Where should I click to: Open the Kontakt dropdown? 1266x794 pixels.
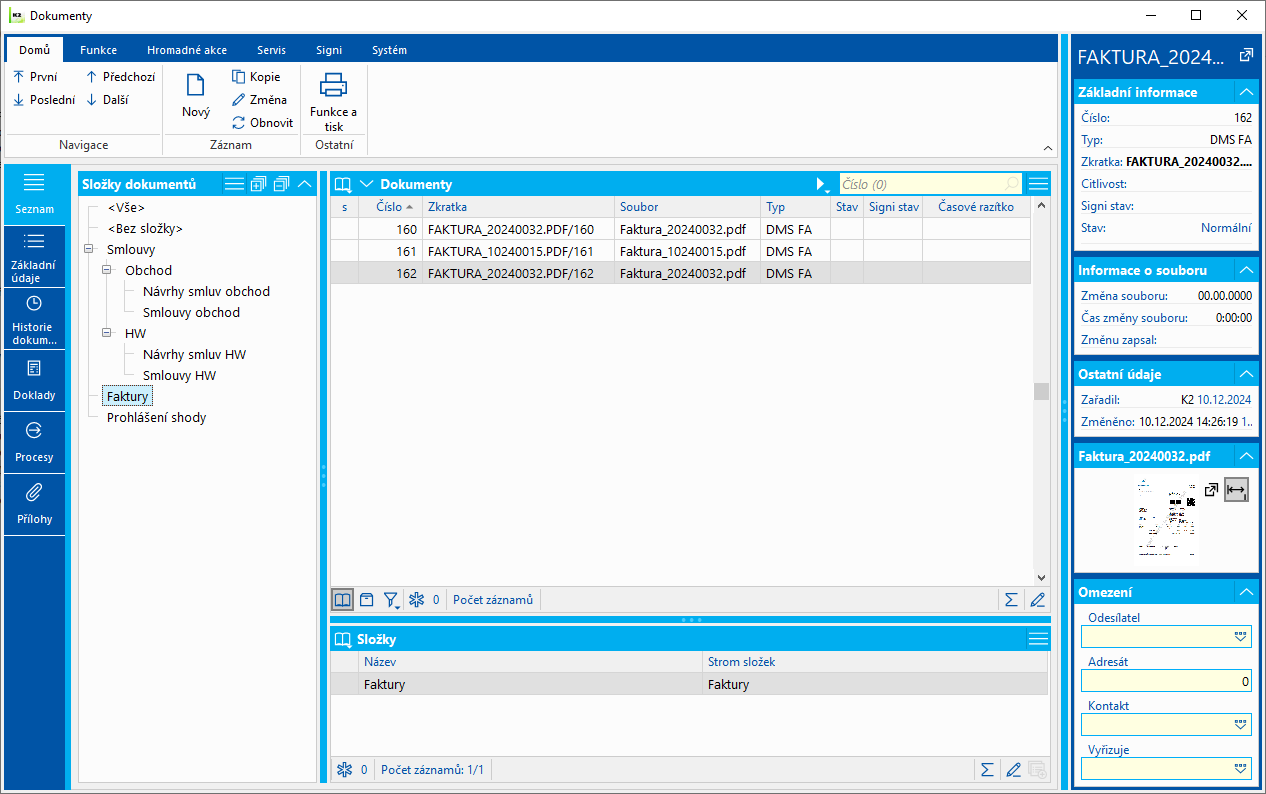(x=1241, y=725)
